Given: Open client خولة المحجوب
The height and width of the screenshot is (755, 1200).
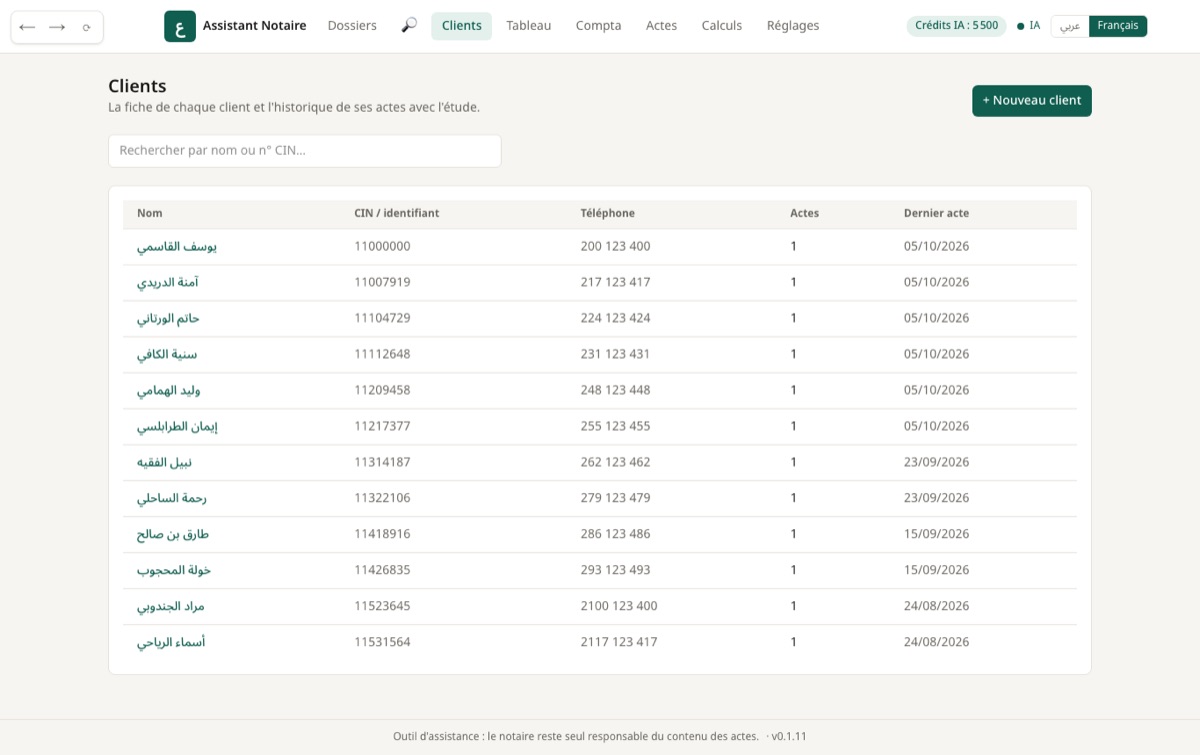Looking at the screenshot, I should tap(174, 570).
